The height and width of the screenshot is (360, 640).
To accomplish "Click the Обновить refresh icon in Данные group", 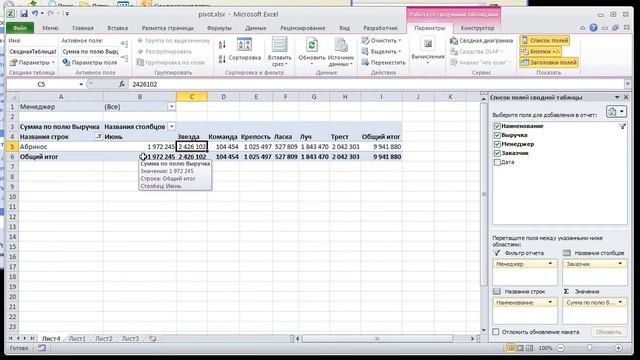I will [x=312, y=45].
